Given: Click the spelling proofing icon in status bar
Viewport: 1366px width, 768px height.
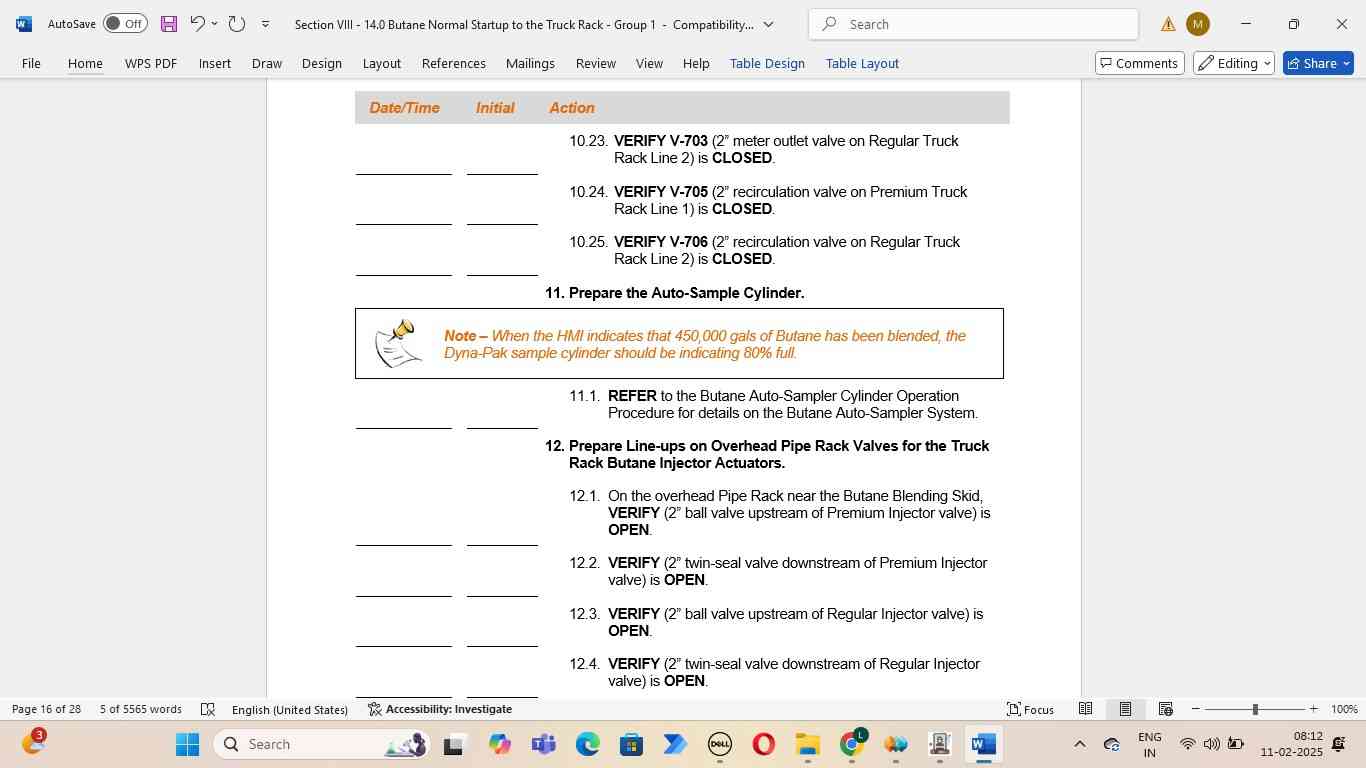Looking at the screenshot, I should (208, 709).
